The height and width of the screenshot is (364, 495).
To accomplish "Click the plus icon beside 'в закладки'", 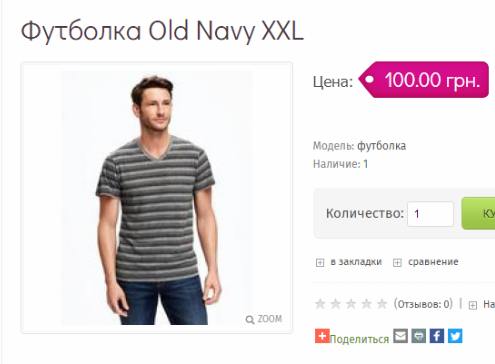I will 320,263.
